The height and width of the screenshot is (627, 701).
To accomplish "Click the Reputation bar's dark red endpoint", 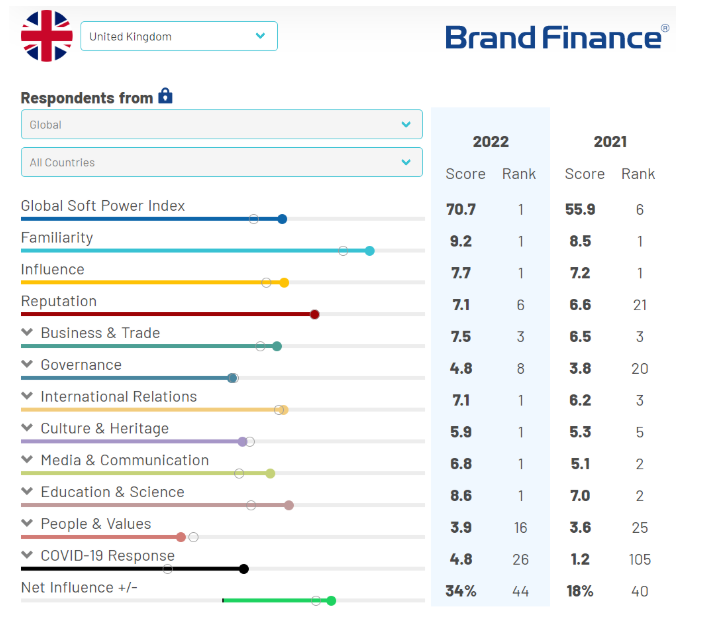I will click(x=315, y=314).
